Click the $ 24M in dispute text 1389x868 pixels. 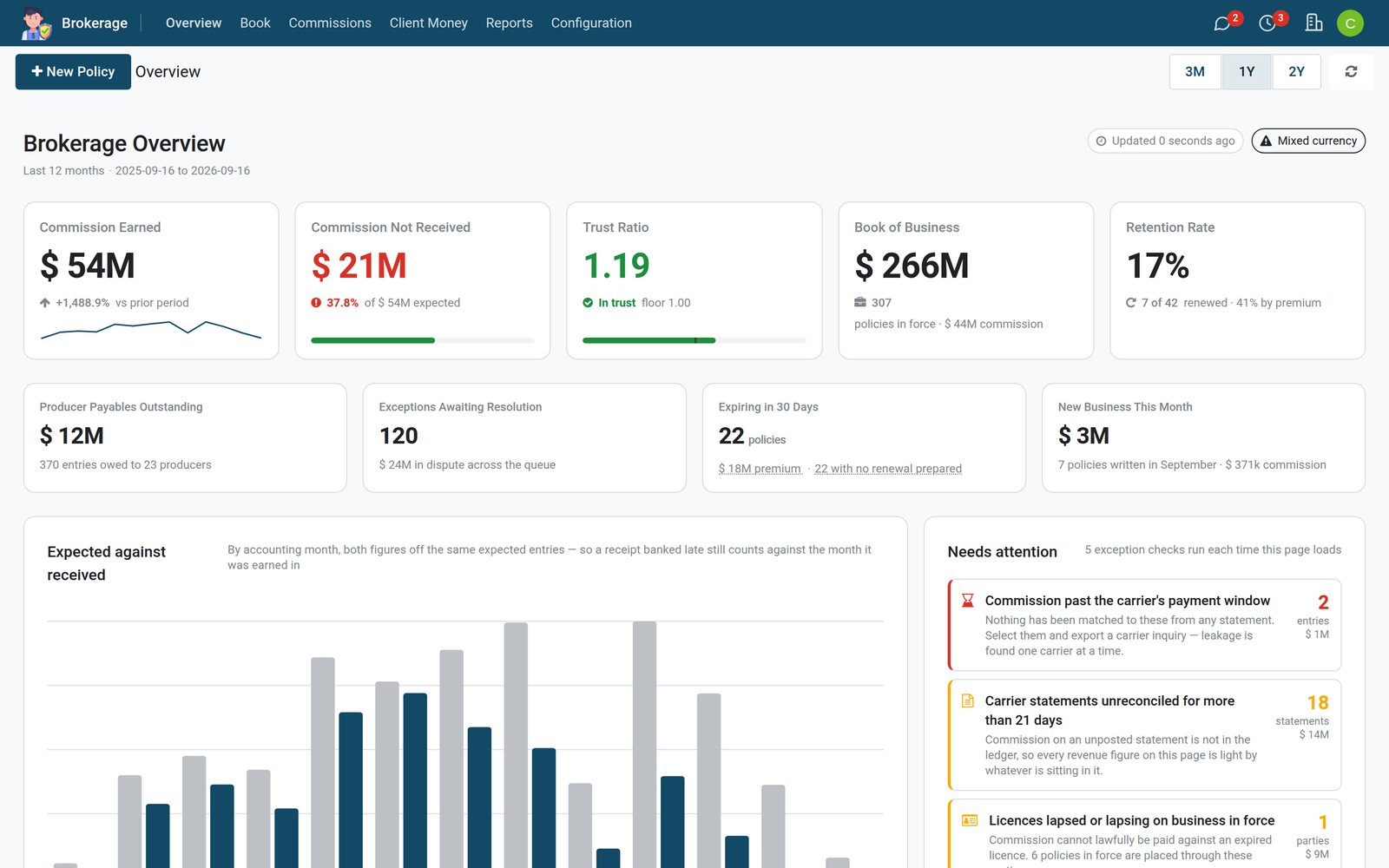[467, 465]
